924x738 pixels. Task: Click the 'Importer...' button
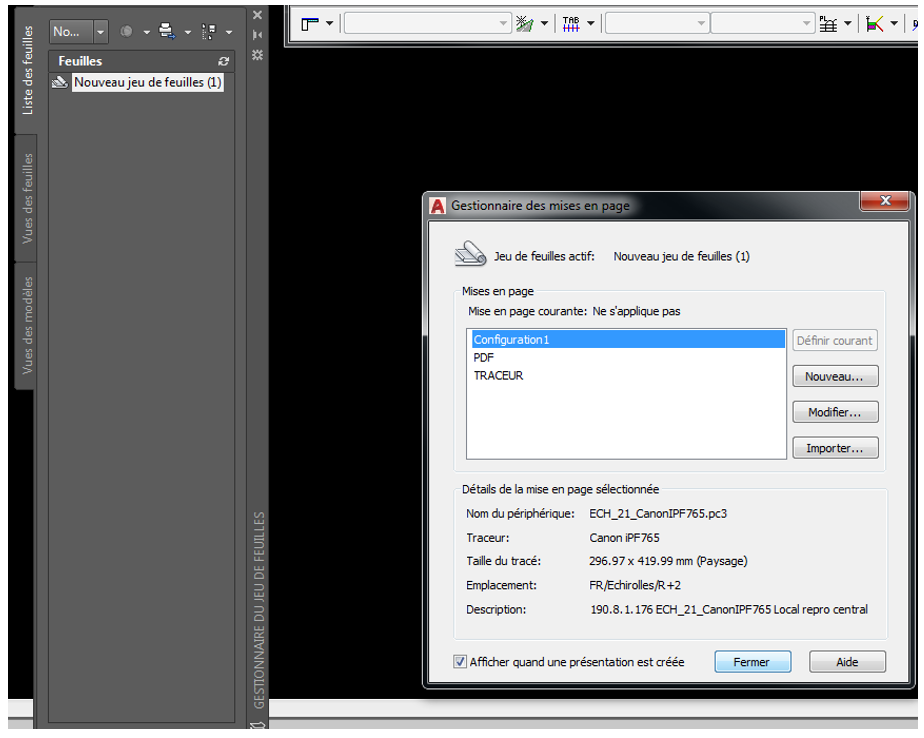[835, 449]
